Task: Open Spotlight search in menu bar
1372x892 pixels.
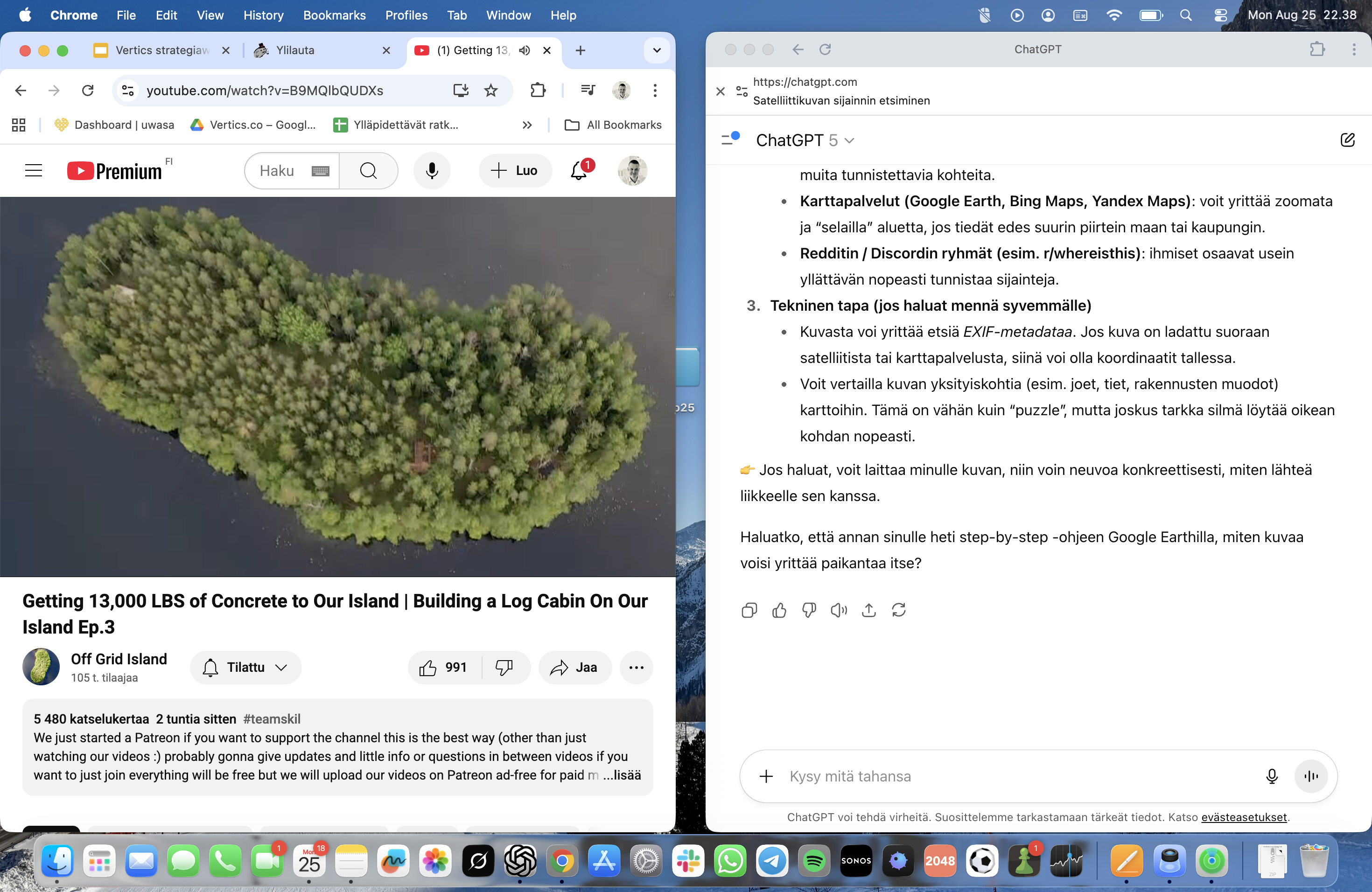Action: pyautogui.click(x=1185, y=15)
